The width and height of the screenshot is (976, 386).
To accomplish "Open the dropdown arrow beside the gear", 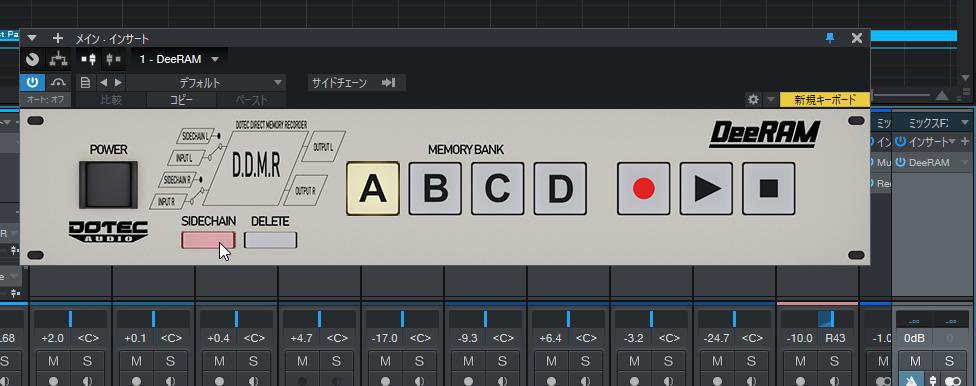I will pos(771,100).
